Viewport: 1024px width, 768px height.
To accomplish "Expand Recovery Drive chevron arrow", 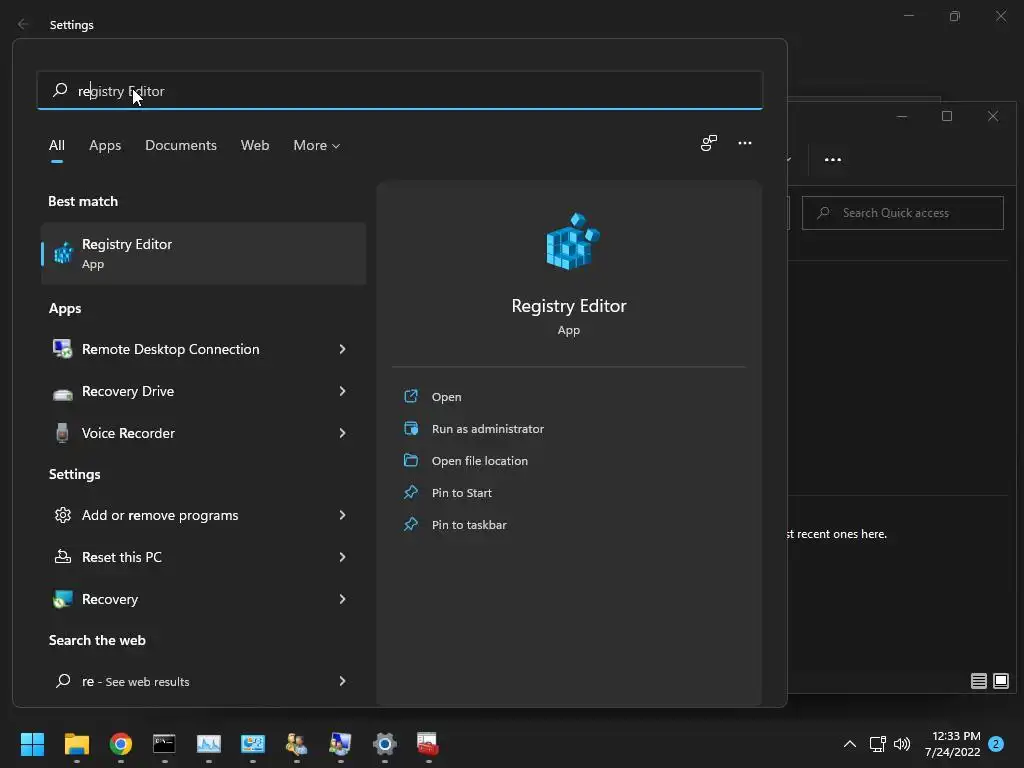I will point(342,391).
